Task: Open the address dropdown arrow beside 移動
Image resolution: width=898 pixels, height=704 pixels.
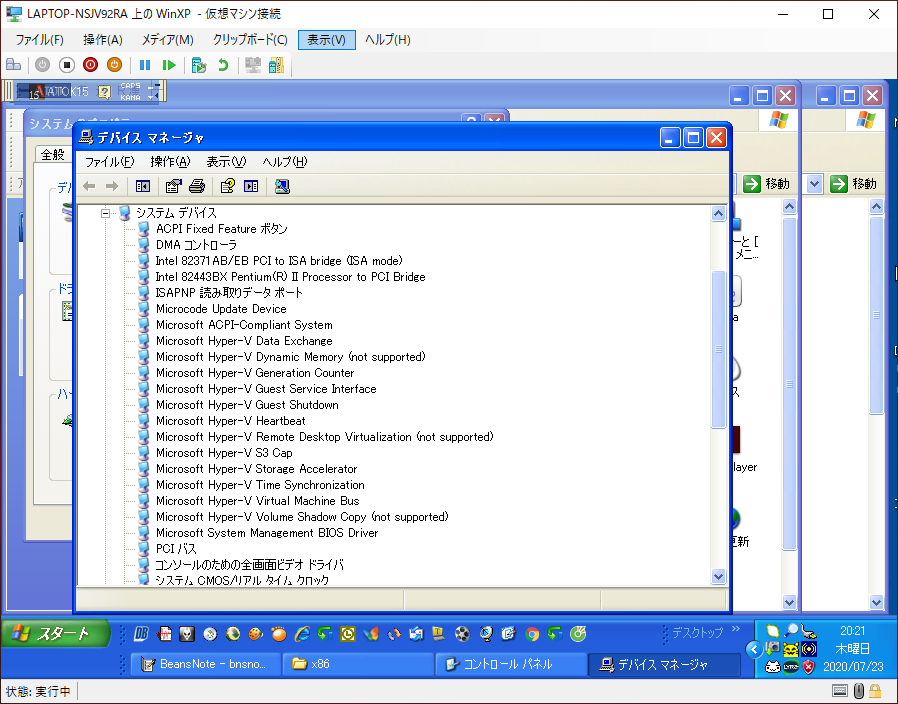Action: (x=814, y=184)
